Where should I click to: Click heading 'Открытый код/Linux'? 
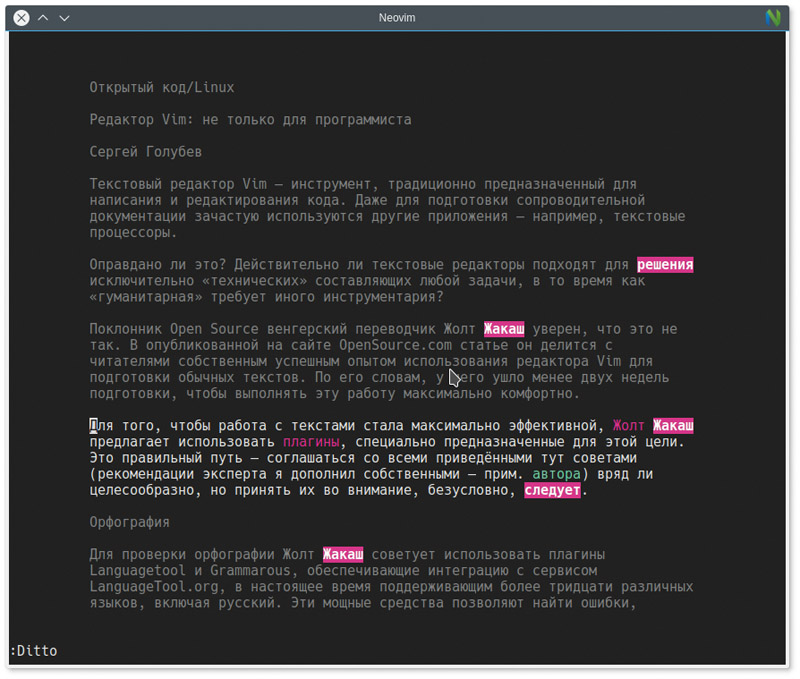point(162,87)
